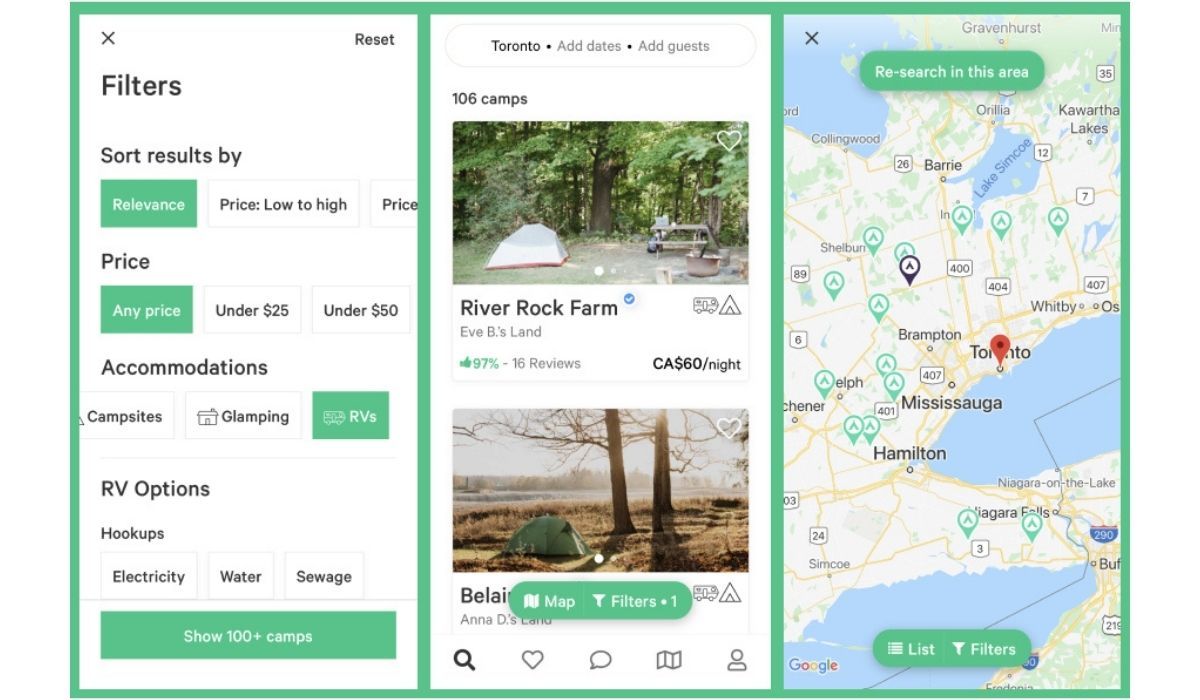Open messages chat bubble icon
Viewport: 1200px width, 700px height.
[x=600, y=660]
